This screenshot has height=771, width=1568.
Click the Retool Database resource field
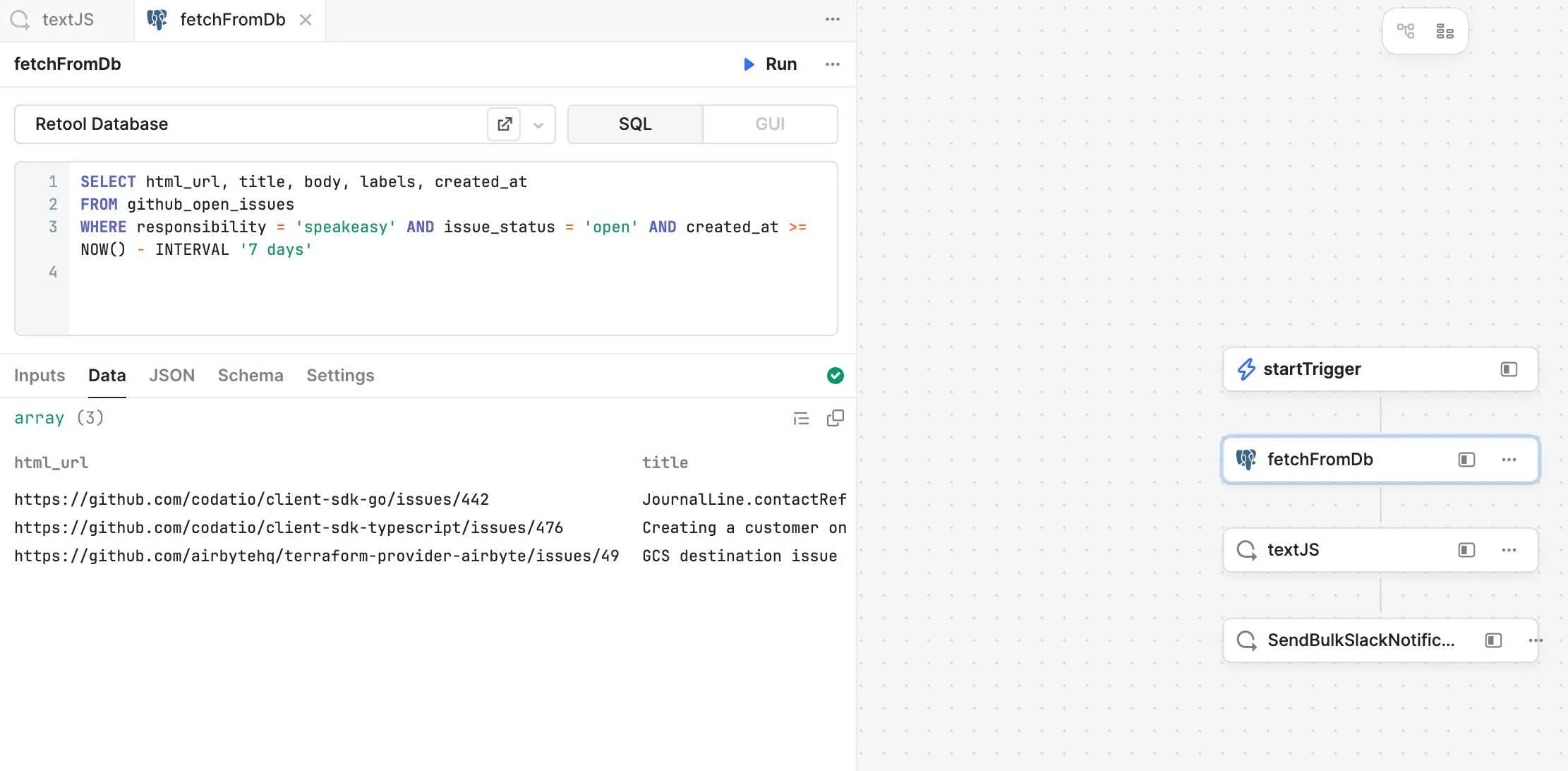tap(285, 124)
